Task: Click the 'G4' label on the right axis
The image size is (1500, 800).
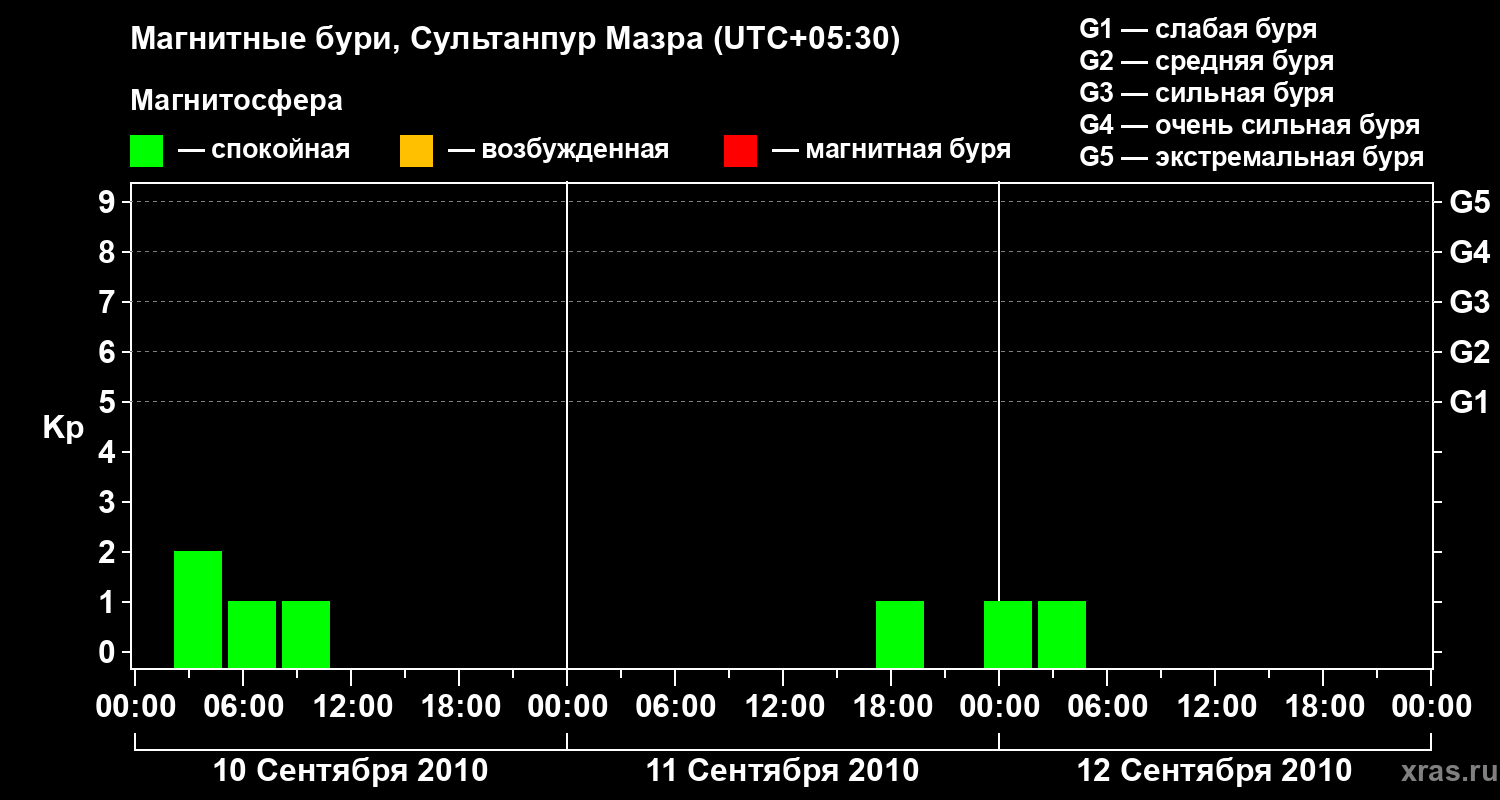Action: point(1470,252)
